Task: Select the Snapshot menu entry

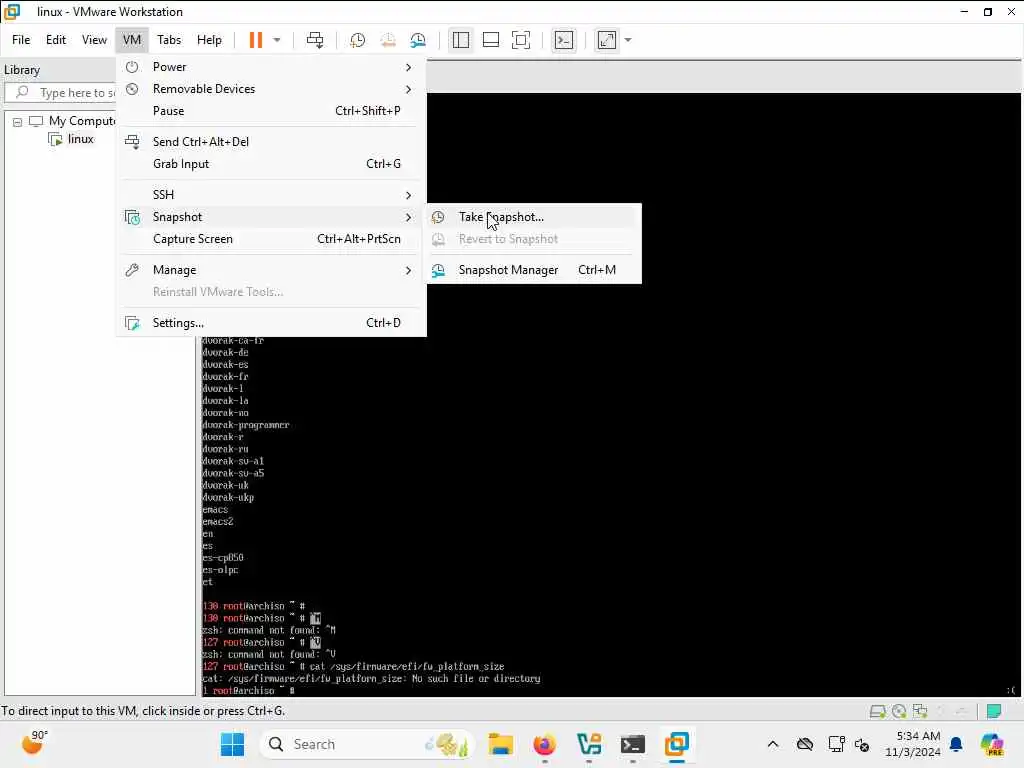Action: (x=271, y=217)
